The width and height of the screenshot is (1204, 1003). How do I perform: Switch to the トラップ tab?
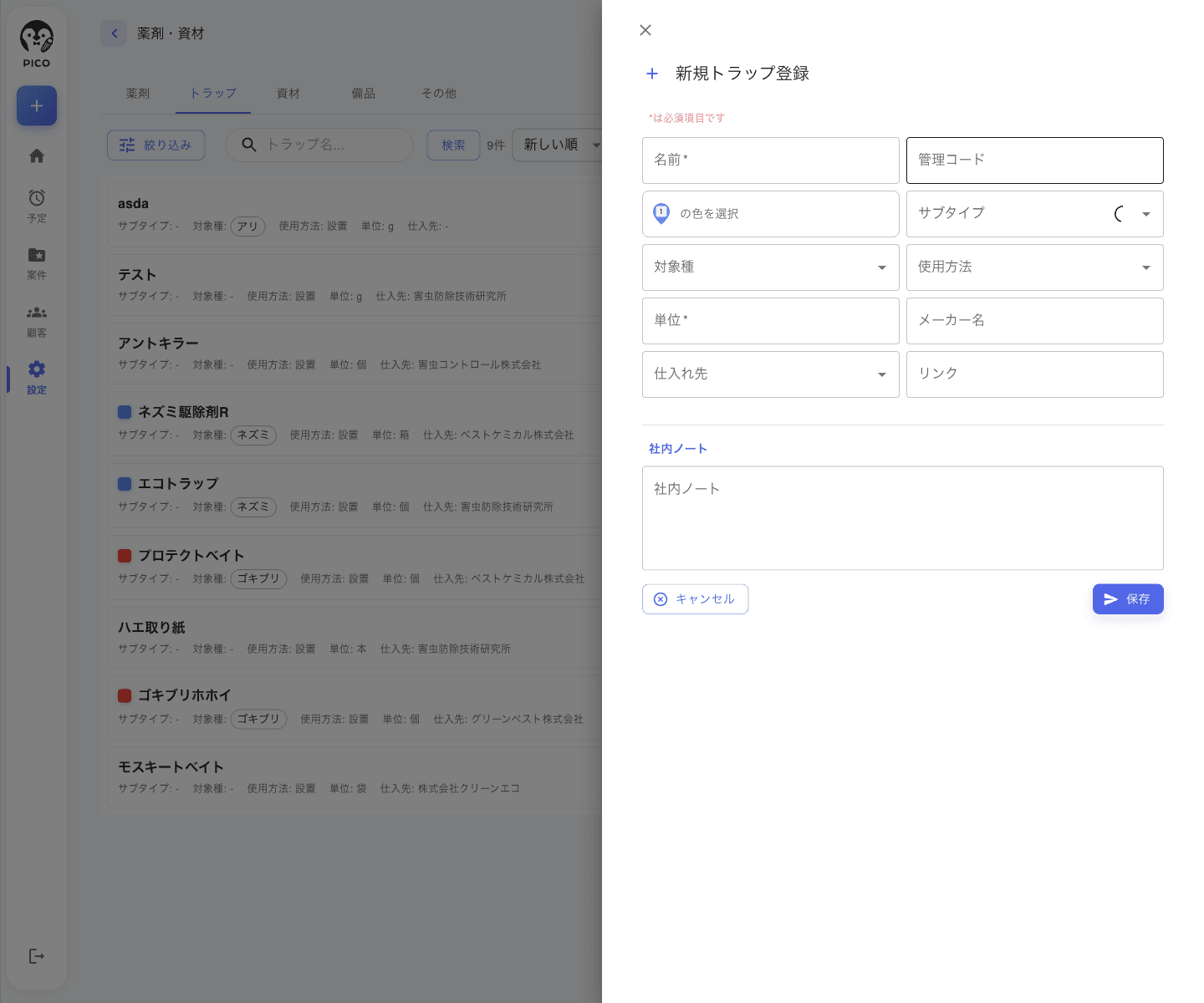[213, 94]
